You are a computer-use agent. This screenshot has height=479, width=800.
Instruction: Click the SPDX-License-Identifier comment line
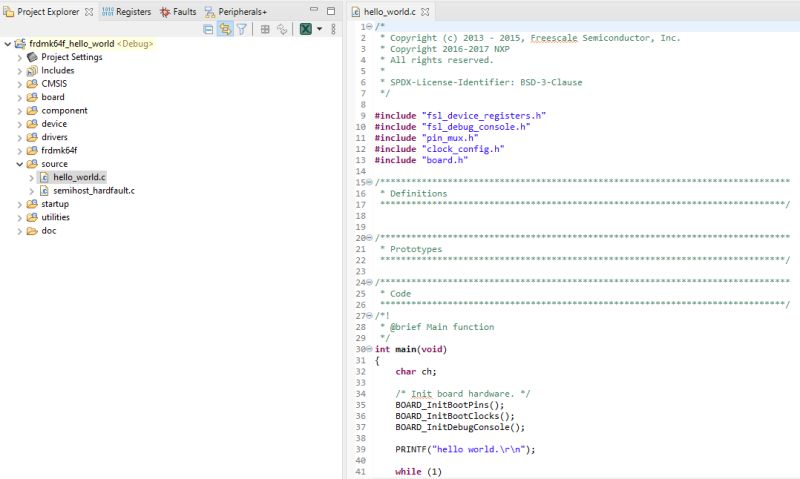pyautogui.click(x=481, y=83)
